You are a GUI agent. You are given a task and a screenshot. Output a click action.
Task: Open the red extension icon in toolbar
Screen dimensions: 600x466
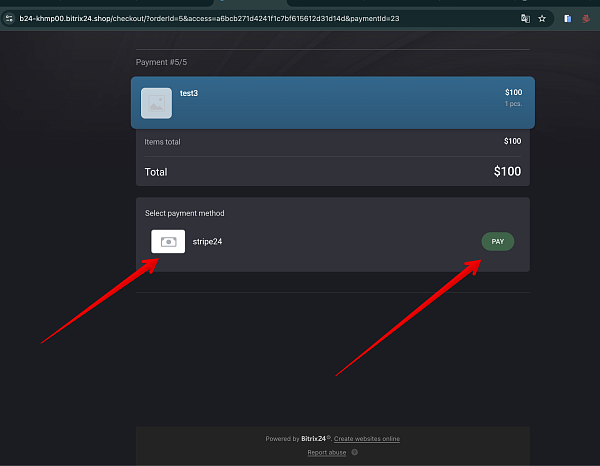586,18
